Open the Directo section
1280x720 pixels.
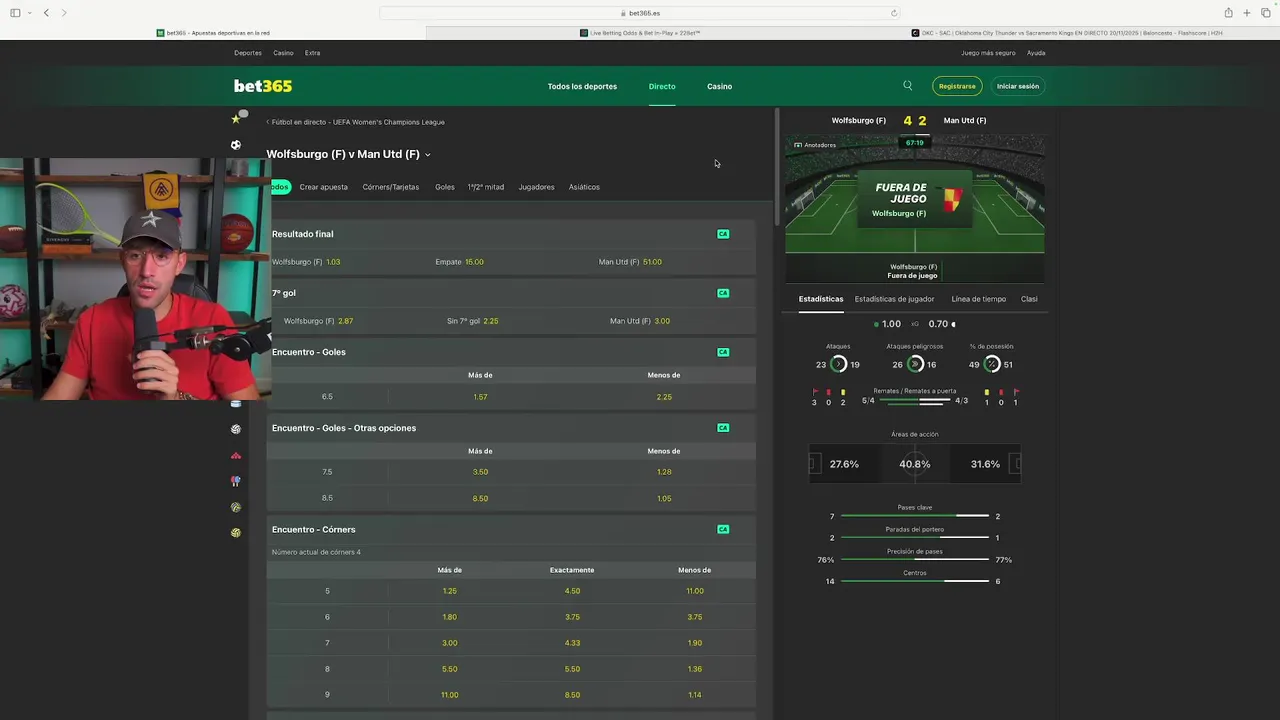tap(662, 86)
